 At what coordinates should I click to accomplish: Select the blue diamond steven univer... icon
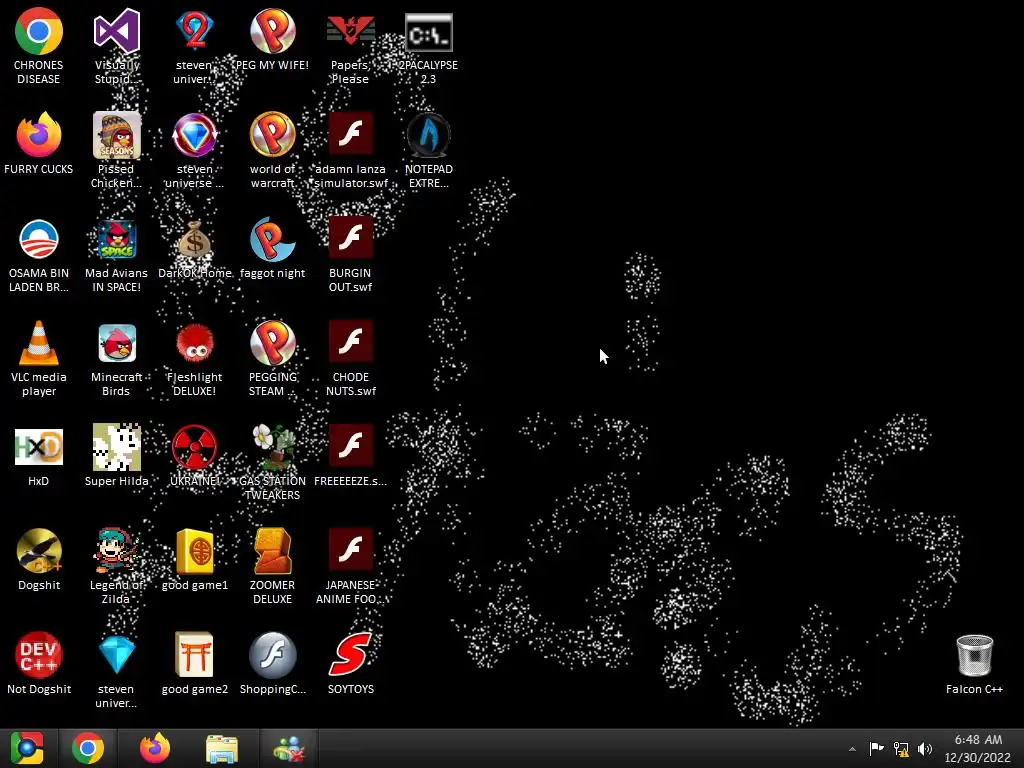(116, 655)
